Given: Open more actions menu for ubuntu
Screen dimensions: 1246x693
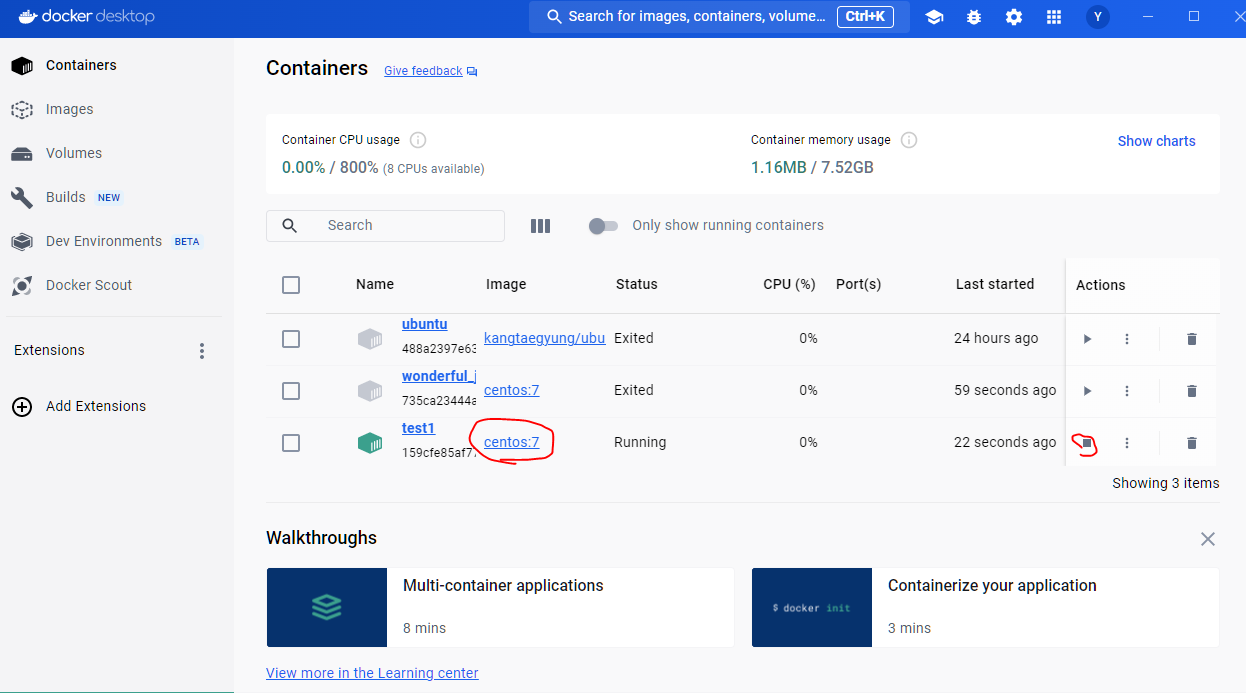Looking at the screenshot, I should point(1127,339).
